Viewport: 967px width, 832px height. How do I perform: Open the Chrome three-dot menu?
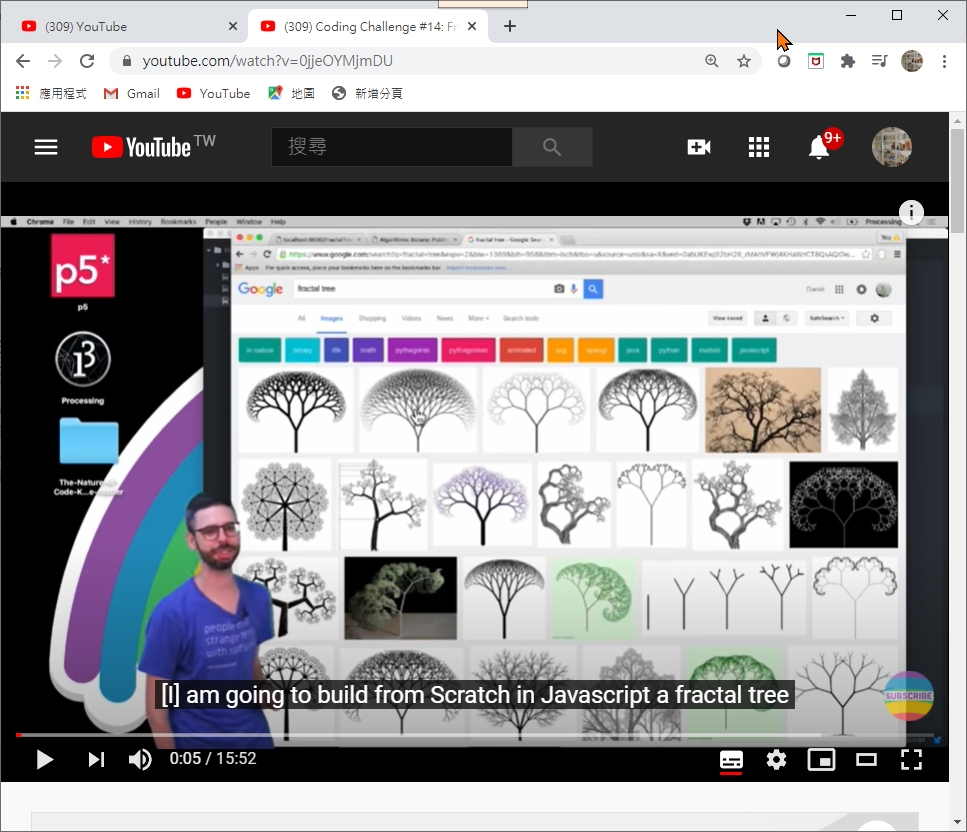944,61
